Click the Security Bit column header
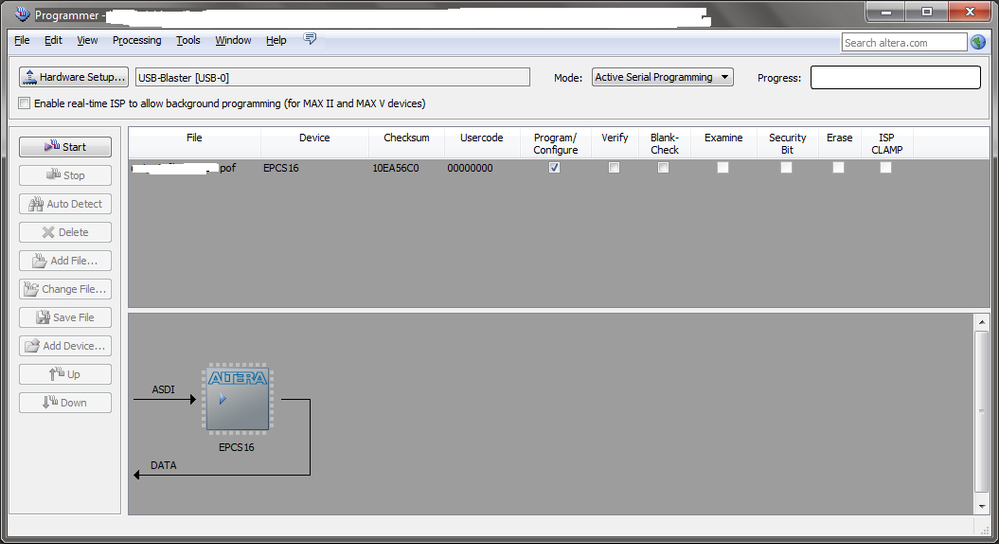999x544 pixels. pyautogui.click(x=787, y=143)
